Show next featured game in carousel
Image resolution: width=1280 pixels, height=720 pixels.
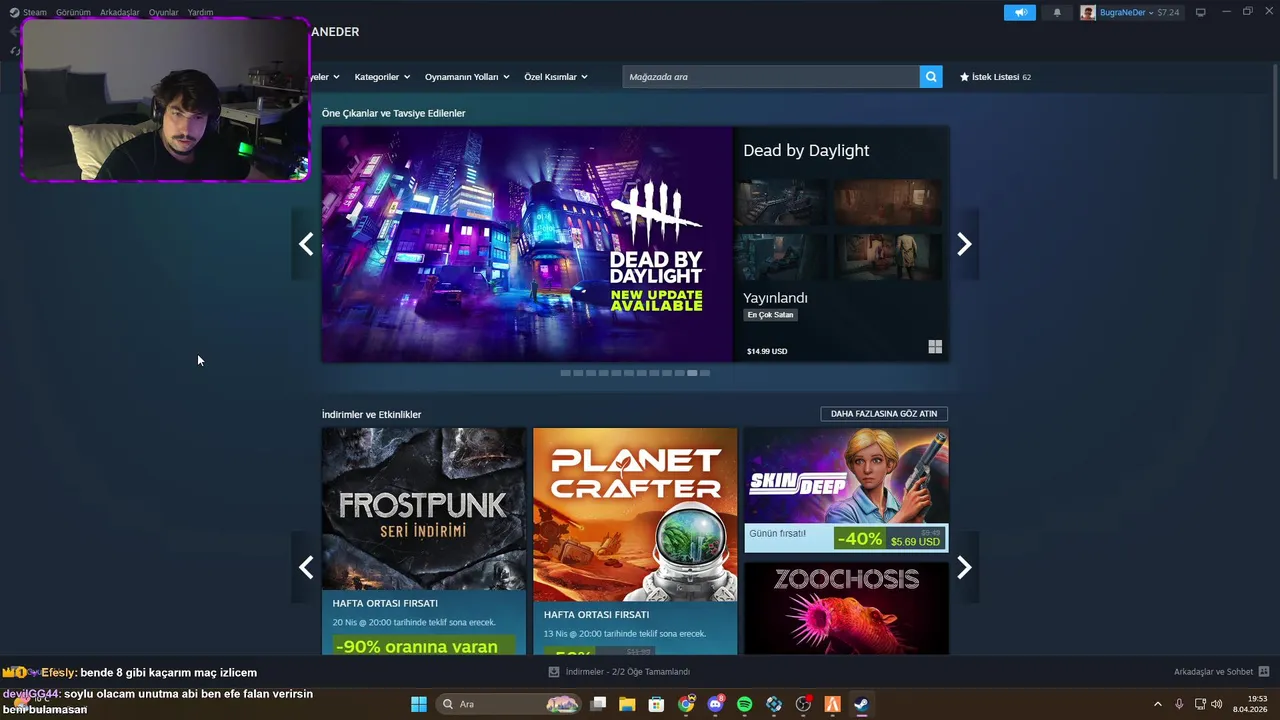[x=964, y=244]
